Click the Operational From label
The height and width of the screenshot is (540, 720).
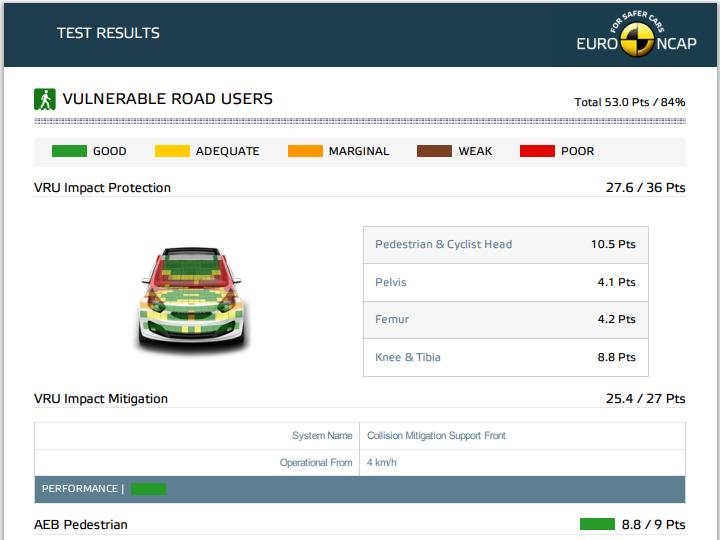tap(316, 462)
